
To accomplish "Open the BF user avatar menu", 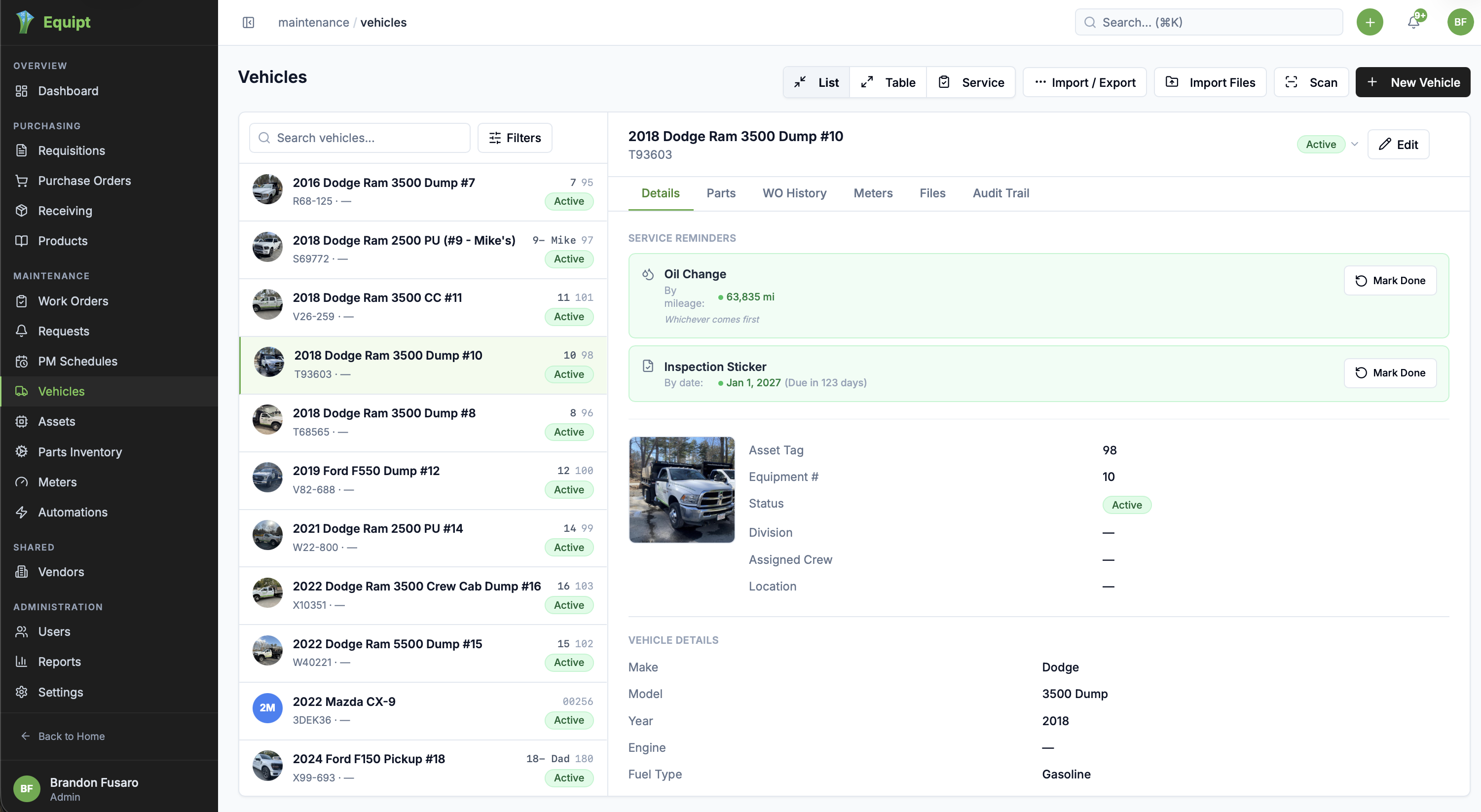I will [x=1460, y=22].
